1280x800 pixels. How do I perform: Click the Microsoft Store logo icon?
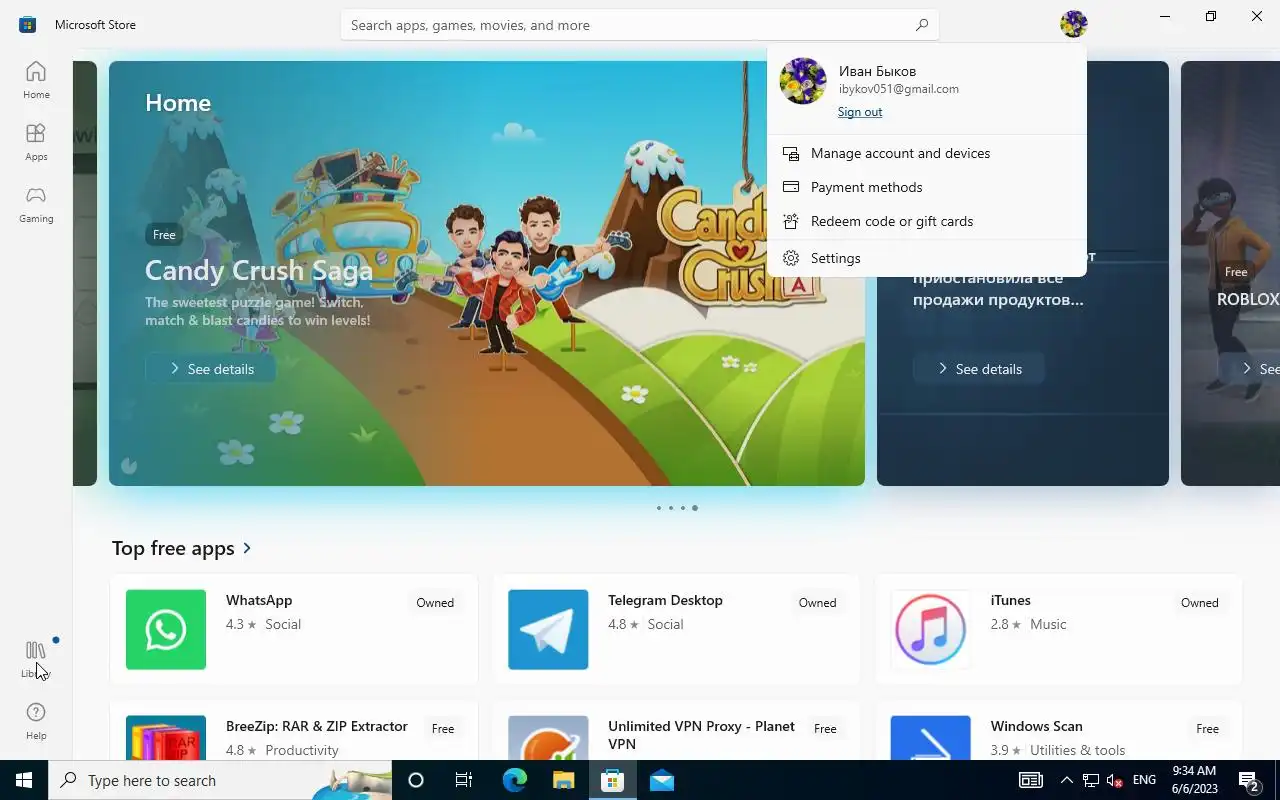pos(27,24)
